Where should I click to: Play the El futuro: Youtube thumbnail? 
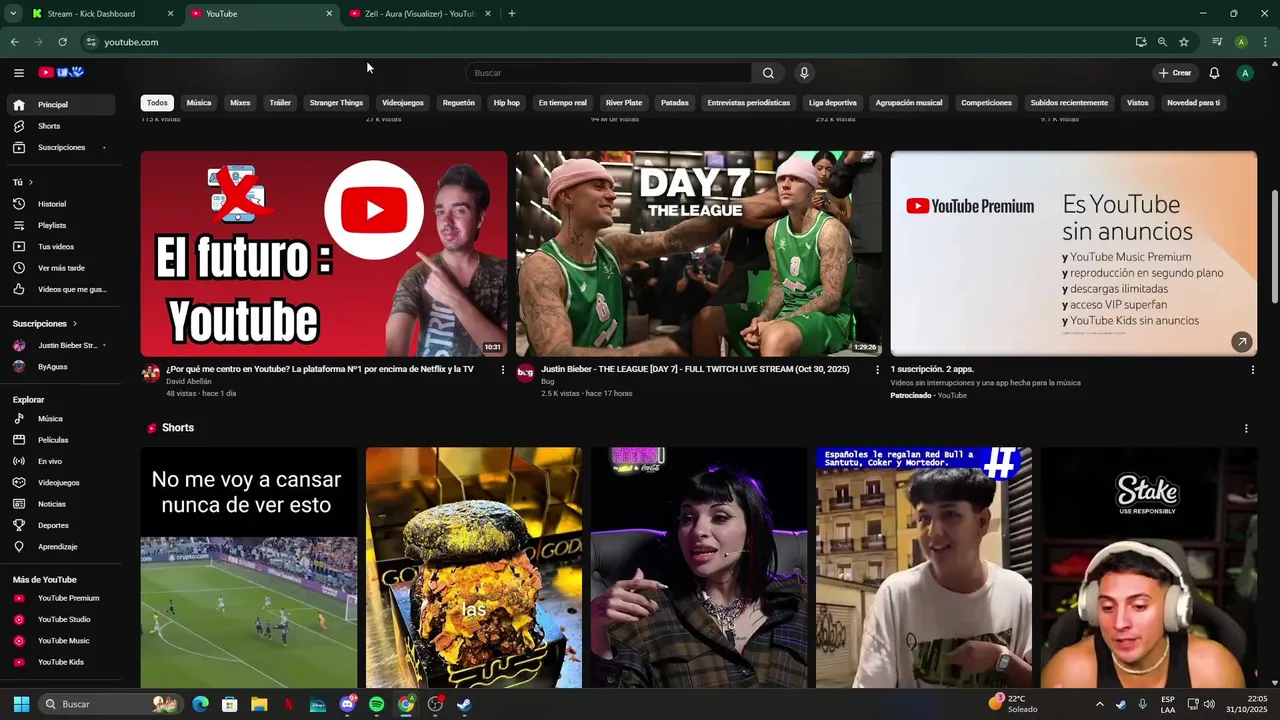tap(324, 254)
